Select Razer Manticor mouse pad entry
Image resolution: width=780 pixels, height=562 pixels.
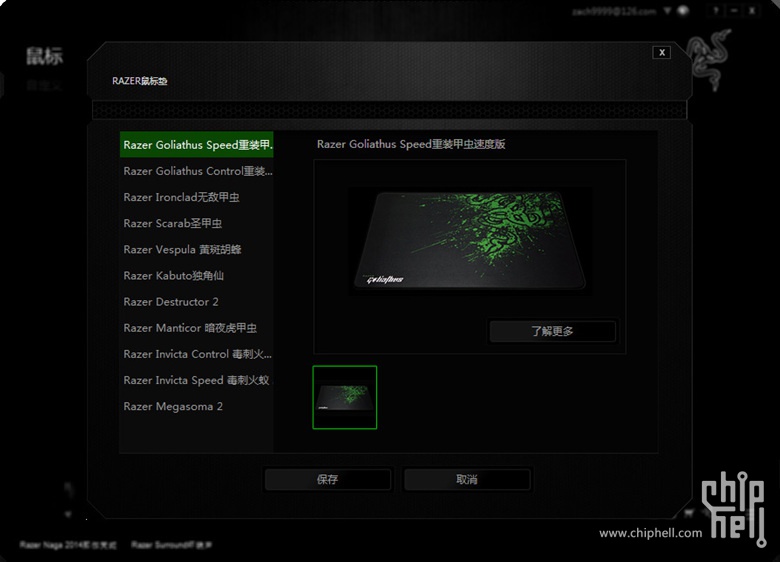pos(196,328)
